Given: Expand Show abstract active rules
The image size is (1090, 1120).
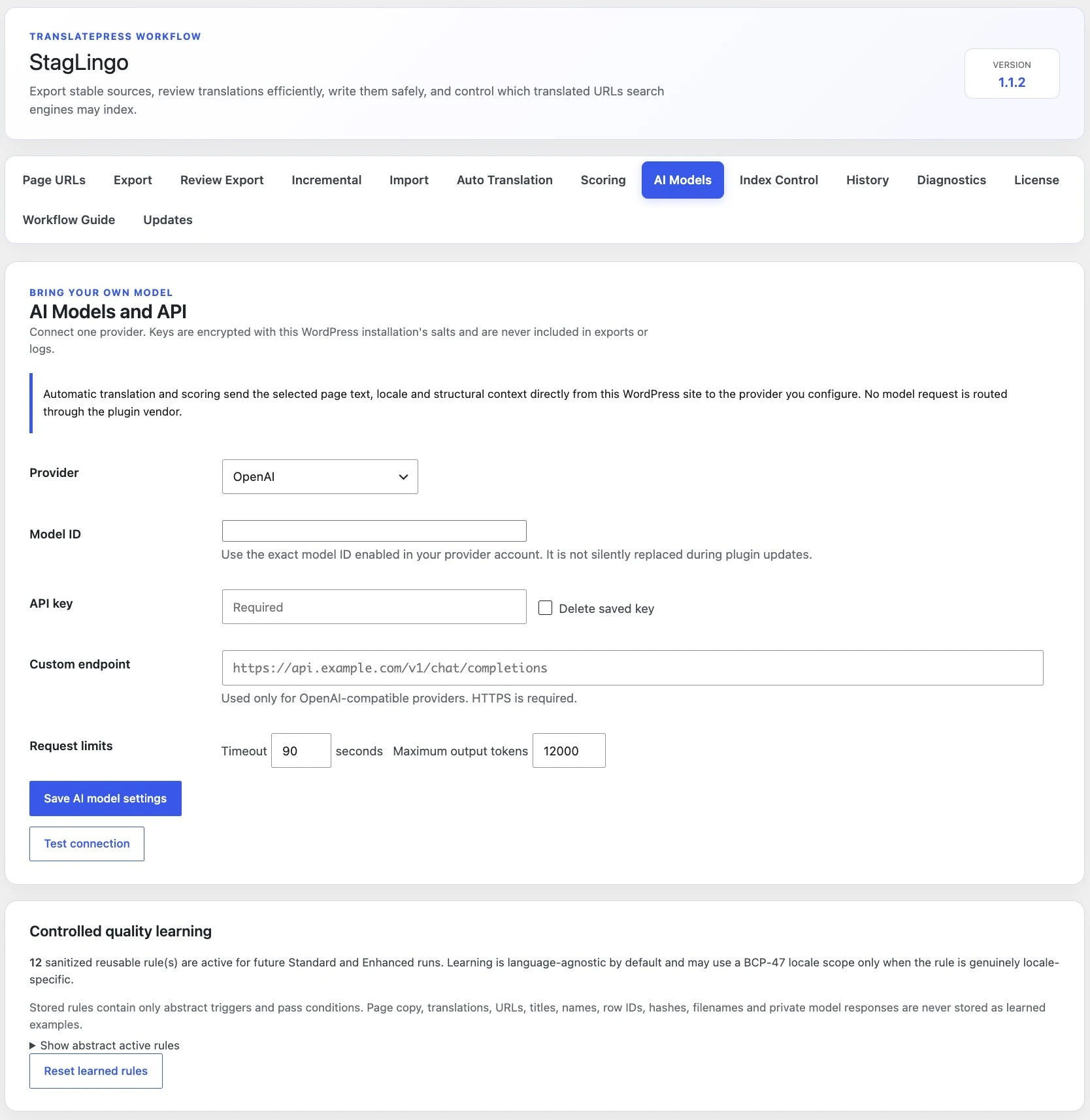Looking at the screenshot, I should pos(105,1046).
